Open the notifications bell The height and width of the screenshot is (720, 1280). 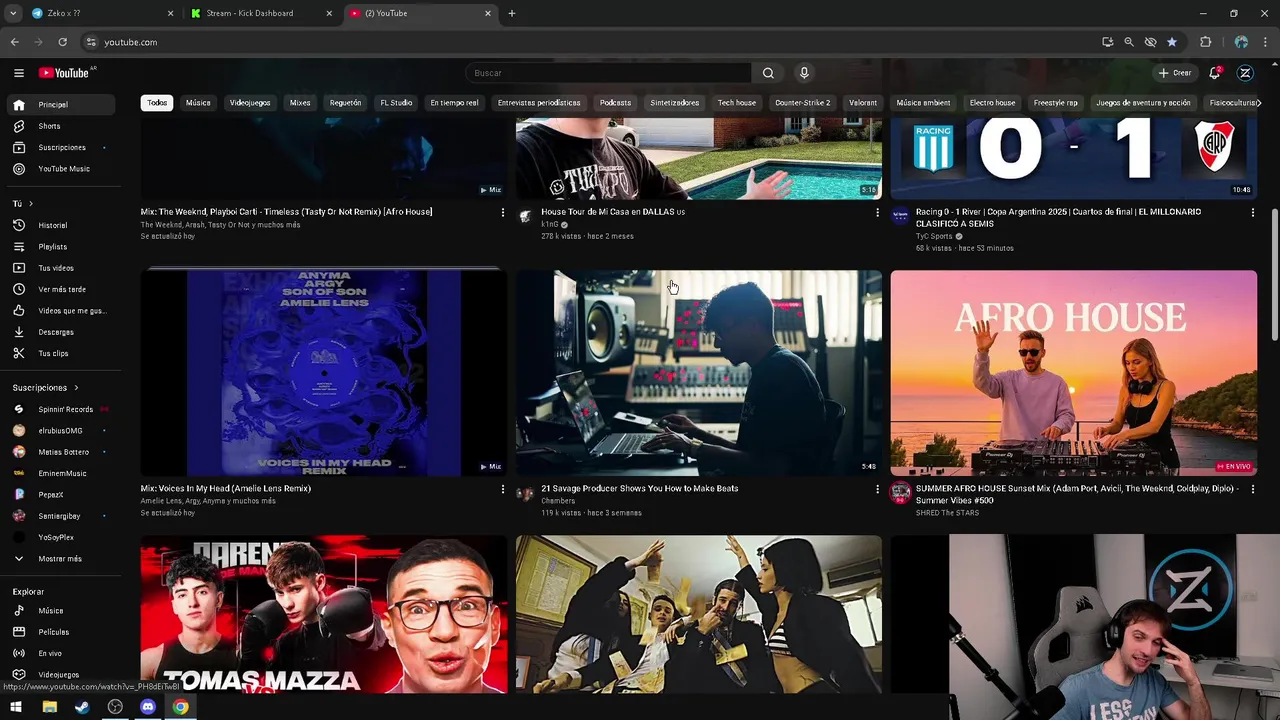coord(1215,73)
